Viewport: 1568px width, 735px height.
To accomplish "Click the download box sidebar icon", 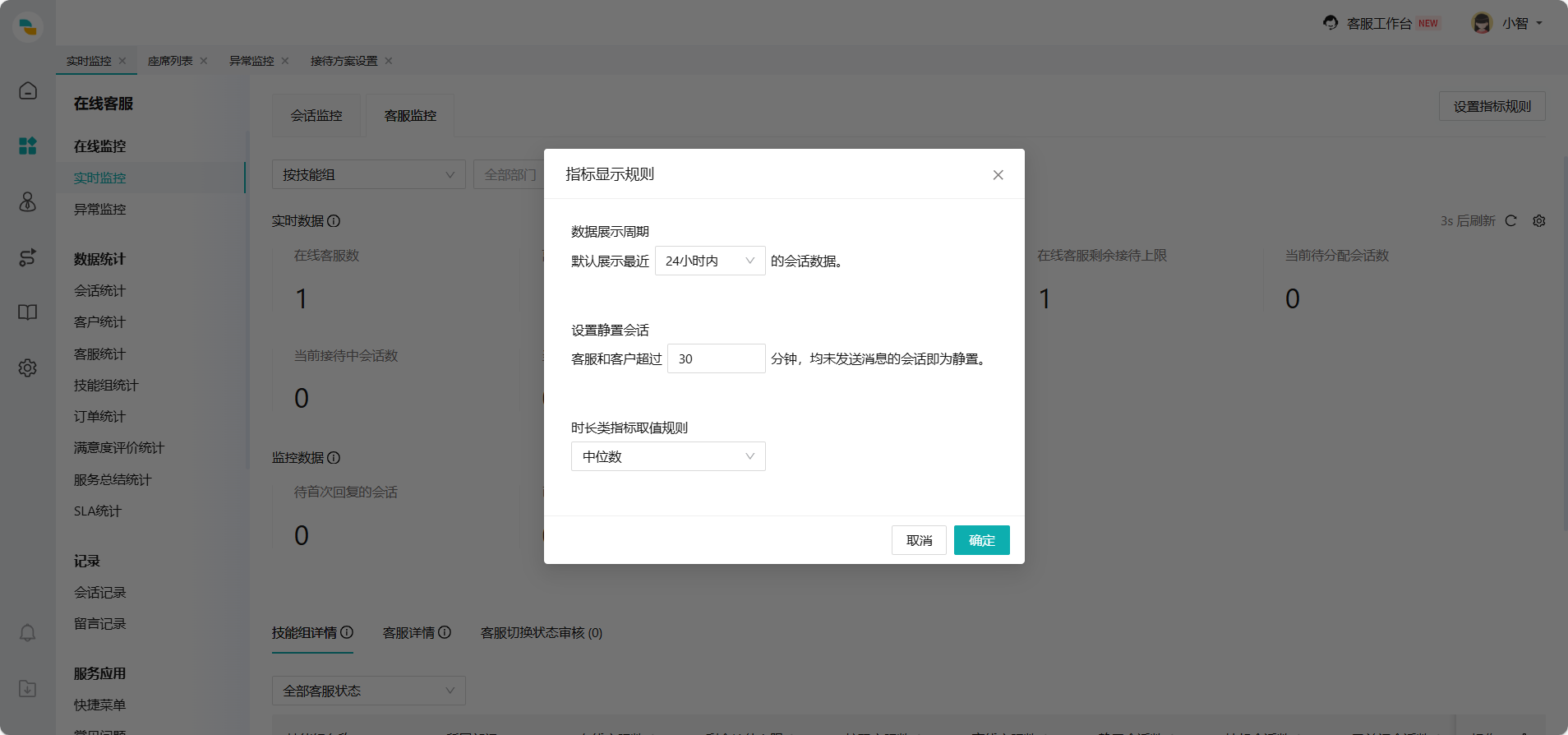I will click(x=28, y=689).
